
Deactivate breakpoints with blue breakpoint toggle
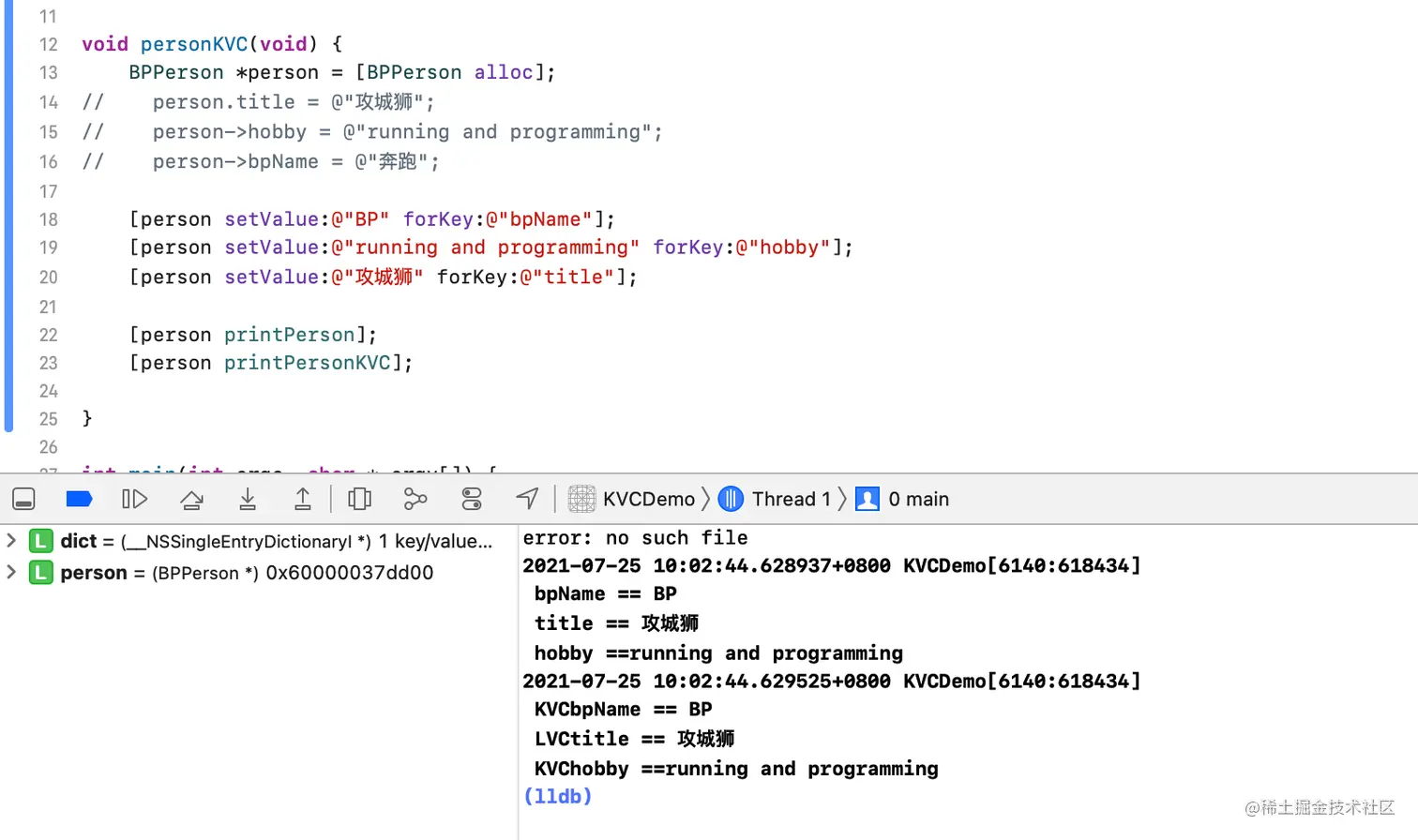79,499
